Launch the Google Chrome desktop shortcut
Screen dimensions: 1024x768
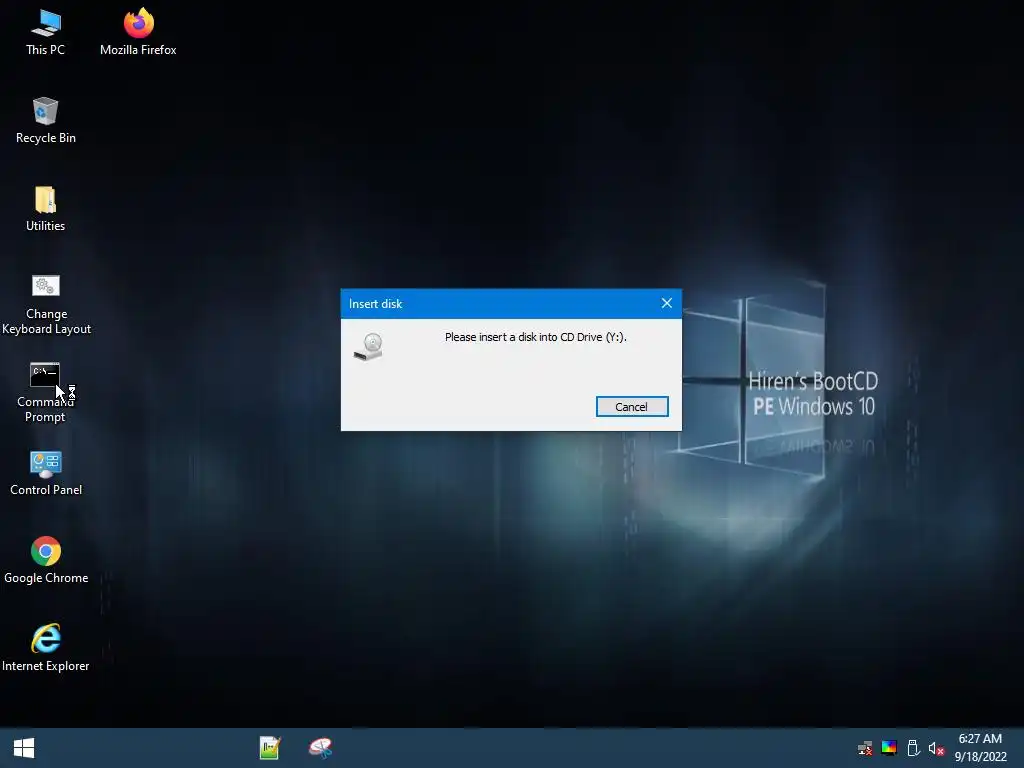pyautogui.click(x=46, y=560)
